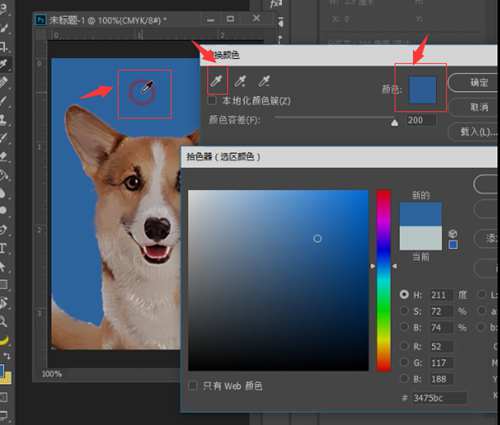This screenshot has width=500, height=425.
Task: Click the foreground color swatch in toolbar
Action: coord(2,370)
